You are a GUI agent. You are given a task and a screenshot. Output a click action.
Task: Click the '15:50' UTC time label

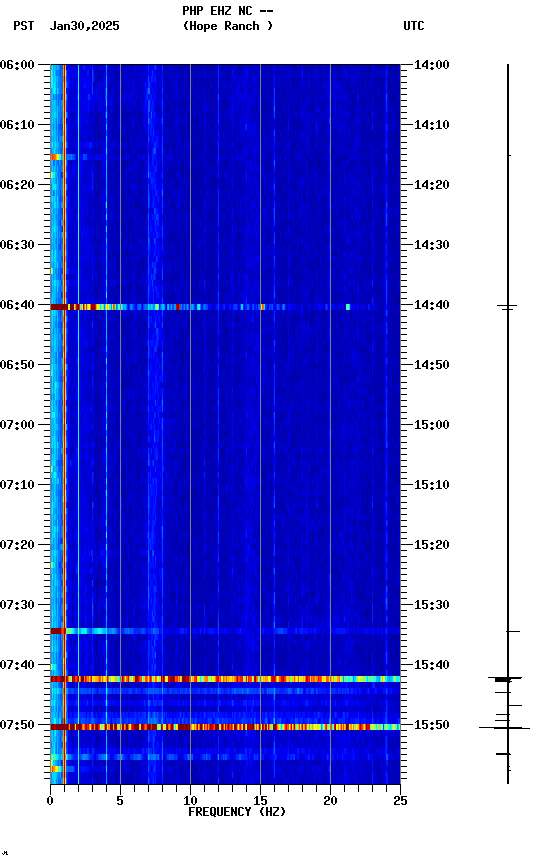click(432, 725)
